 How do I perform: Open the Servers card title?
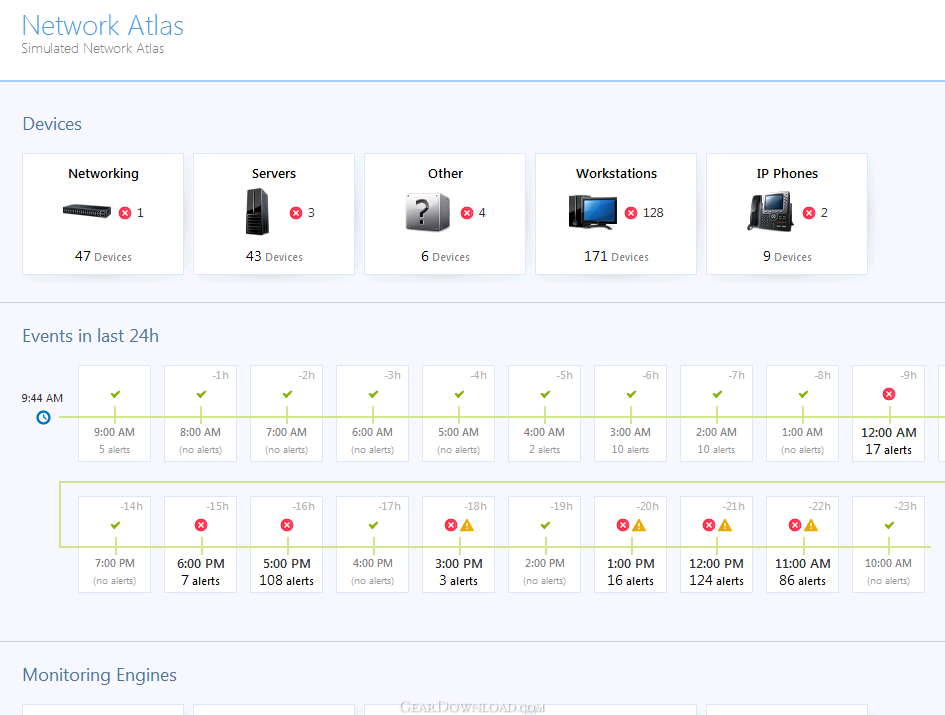click(x=274, y=174)
